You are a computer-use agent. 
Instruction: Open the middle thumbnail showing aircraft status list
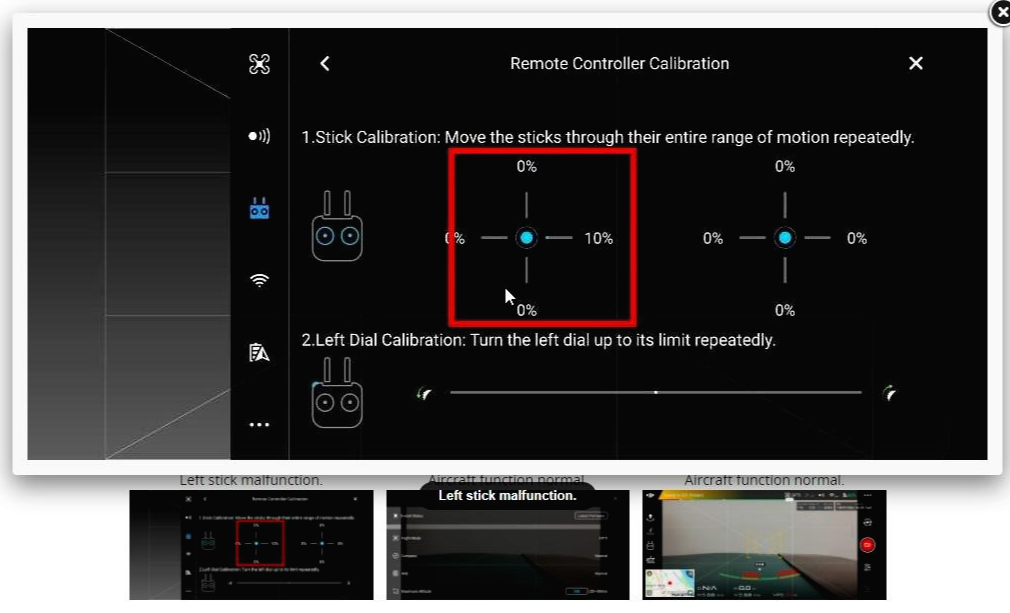(x=508, y=545)
